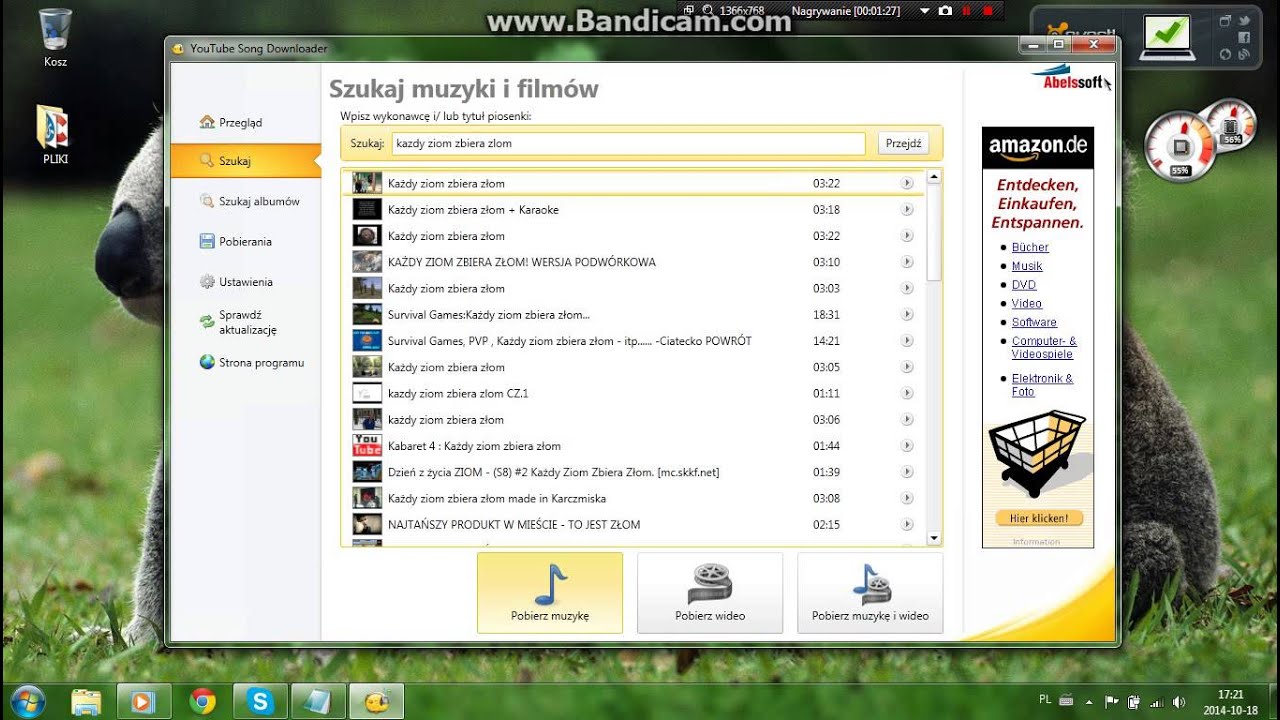Open the Software link in the Amazon ad

[1034, 322]
